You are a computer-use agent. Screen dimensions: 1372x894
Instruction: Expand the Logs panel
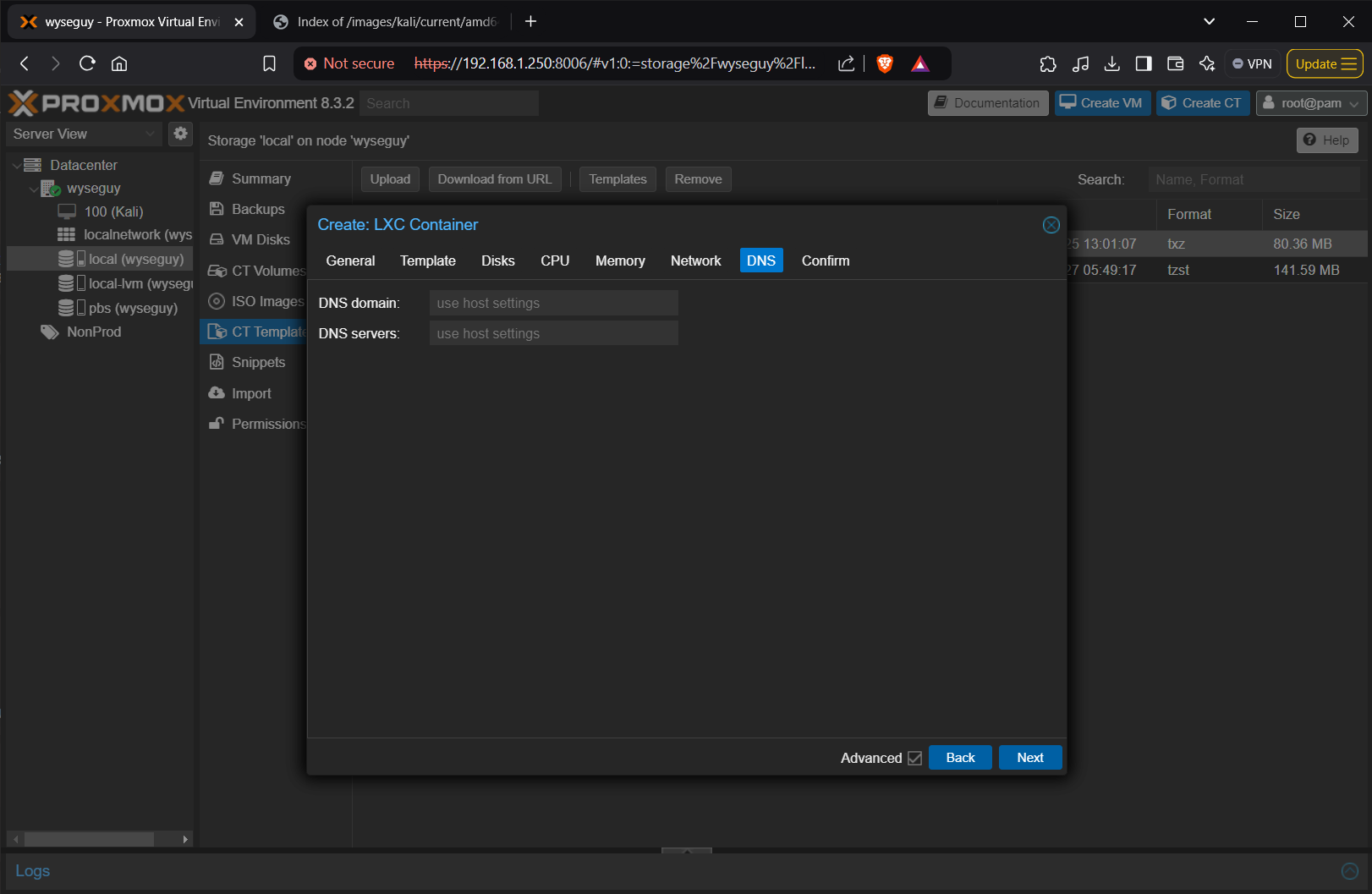pyautogui.click(x=33, y=871)
